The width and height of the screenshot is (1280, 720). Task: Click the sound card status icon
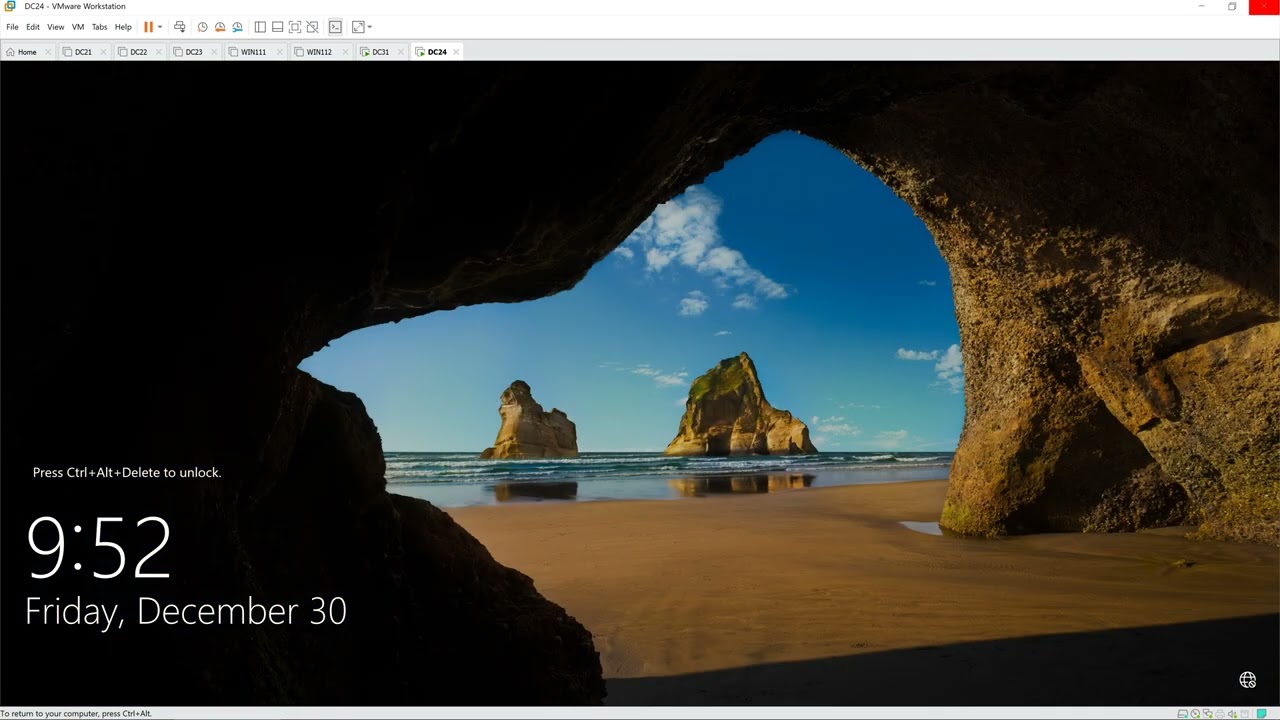click(1232, 713)
